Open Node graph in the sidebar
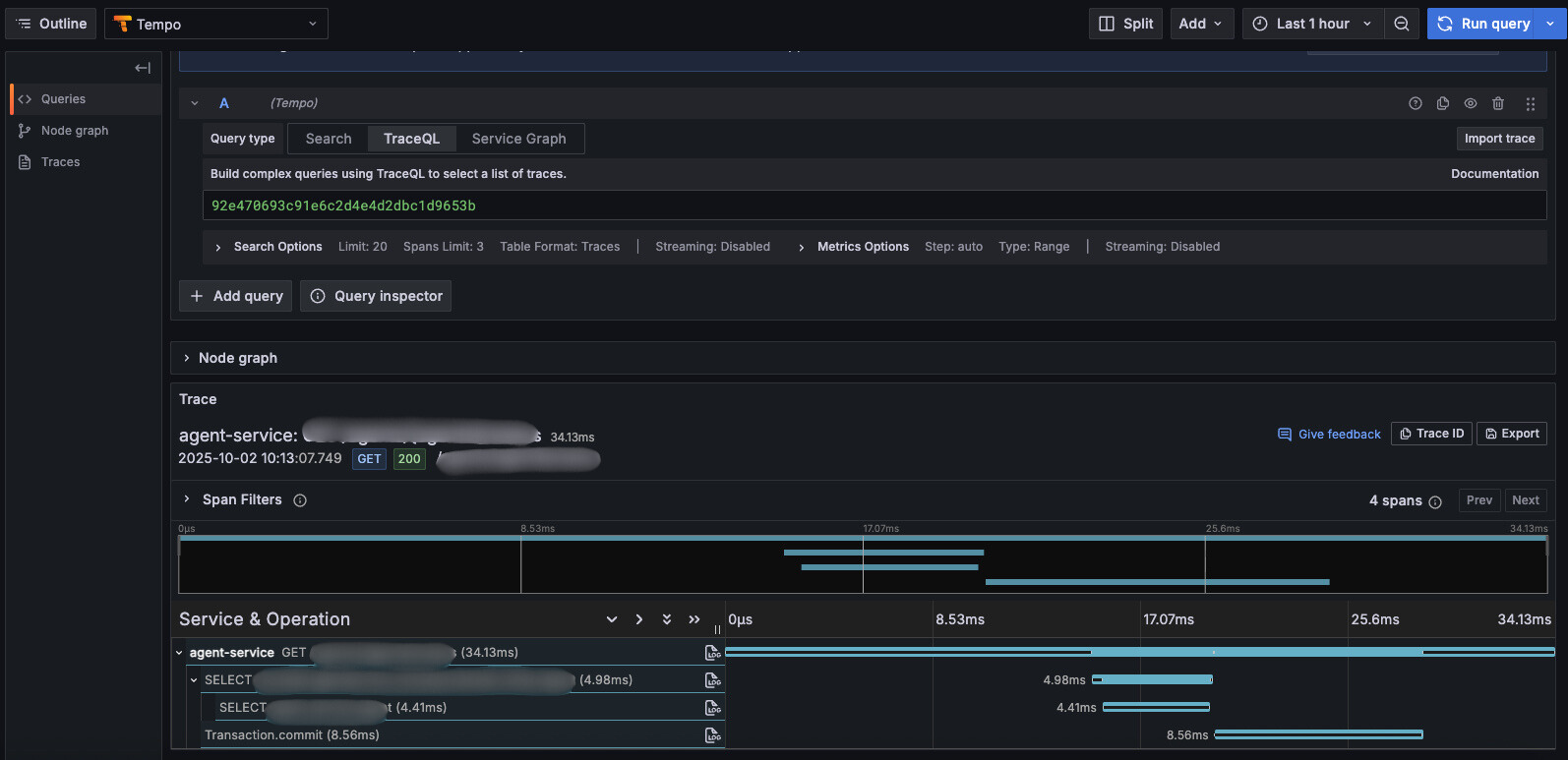 click(75, 131)
